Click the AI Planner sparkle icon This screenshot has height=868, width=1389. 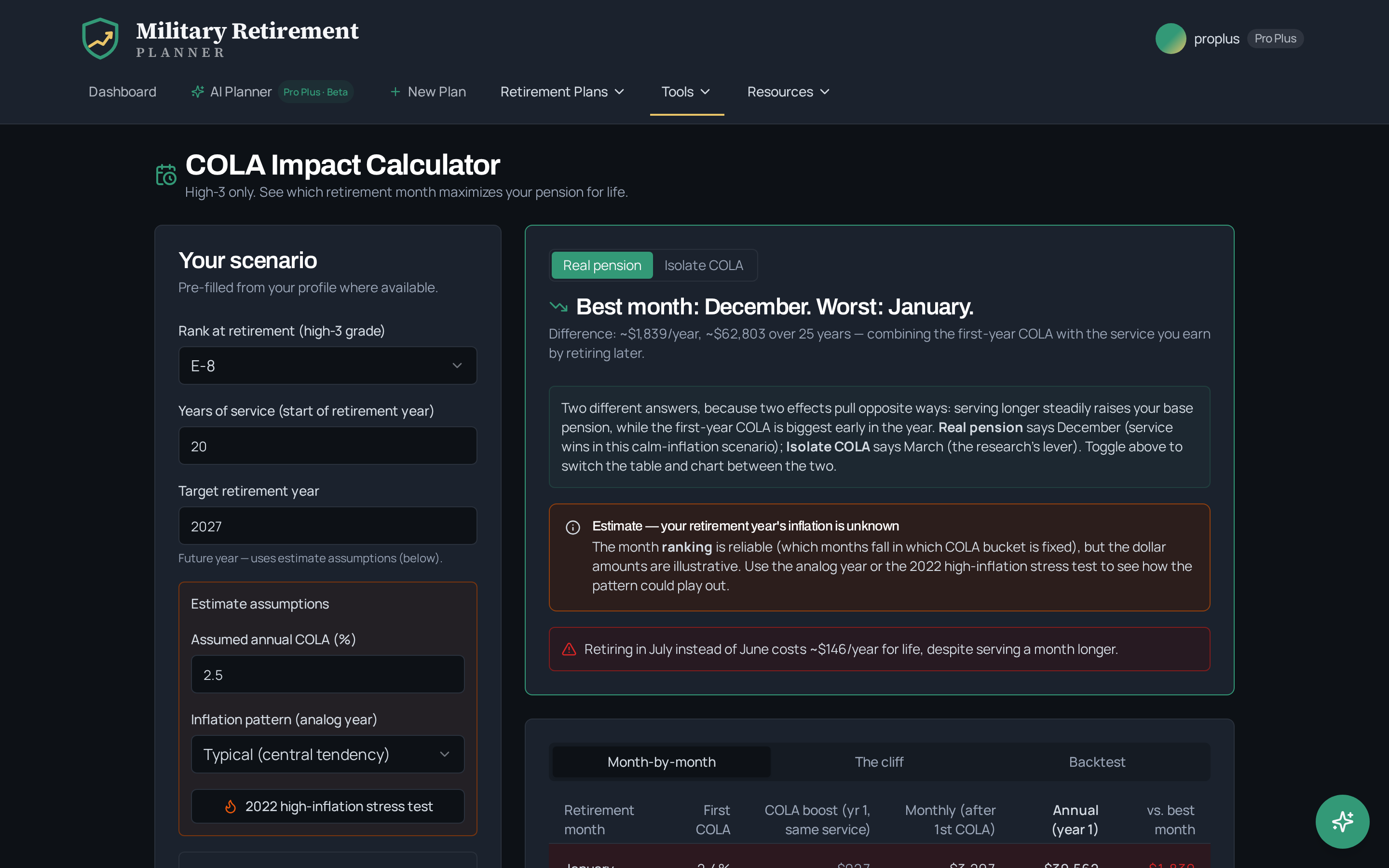click(197, 92)
